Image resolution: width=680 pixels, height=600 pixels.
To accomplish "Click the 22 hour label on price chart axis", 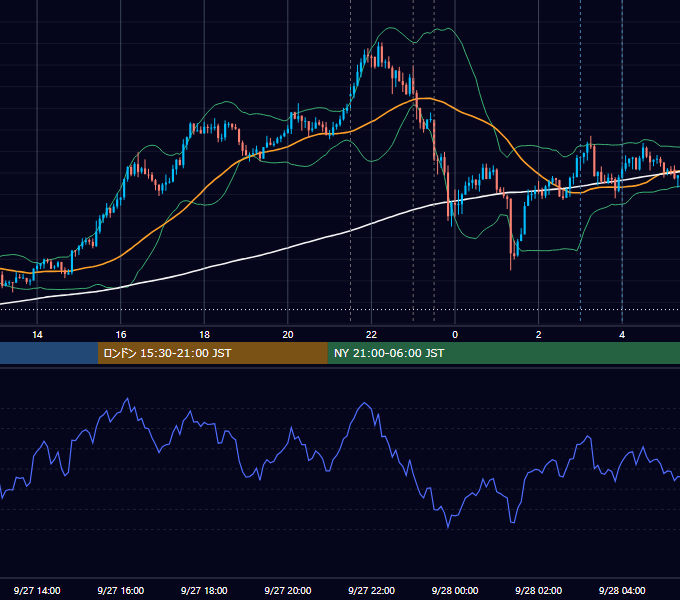I will 371,335.
